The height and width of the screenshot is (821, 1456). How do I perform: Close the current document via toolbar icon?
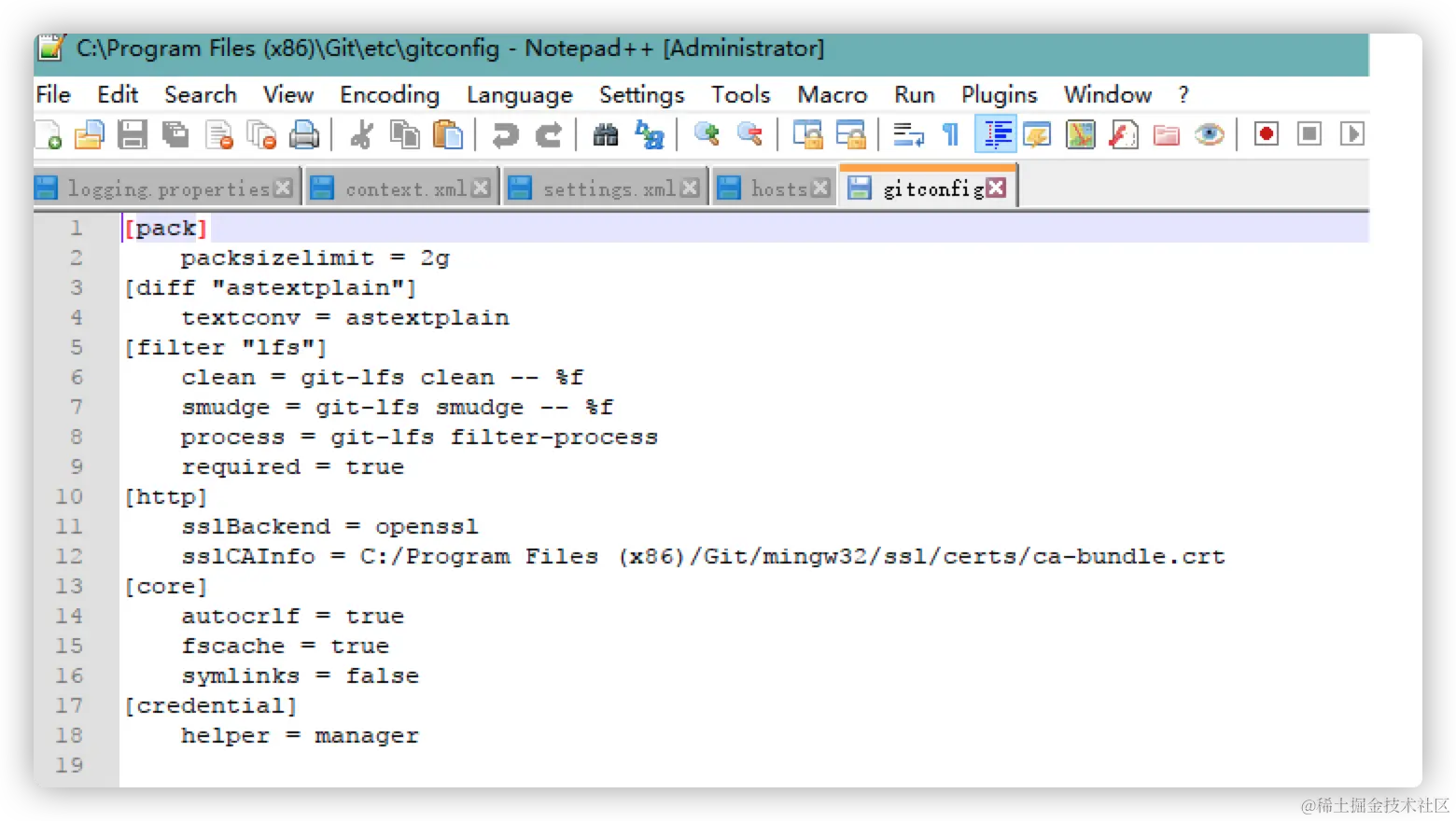219,135
